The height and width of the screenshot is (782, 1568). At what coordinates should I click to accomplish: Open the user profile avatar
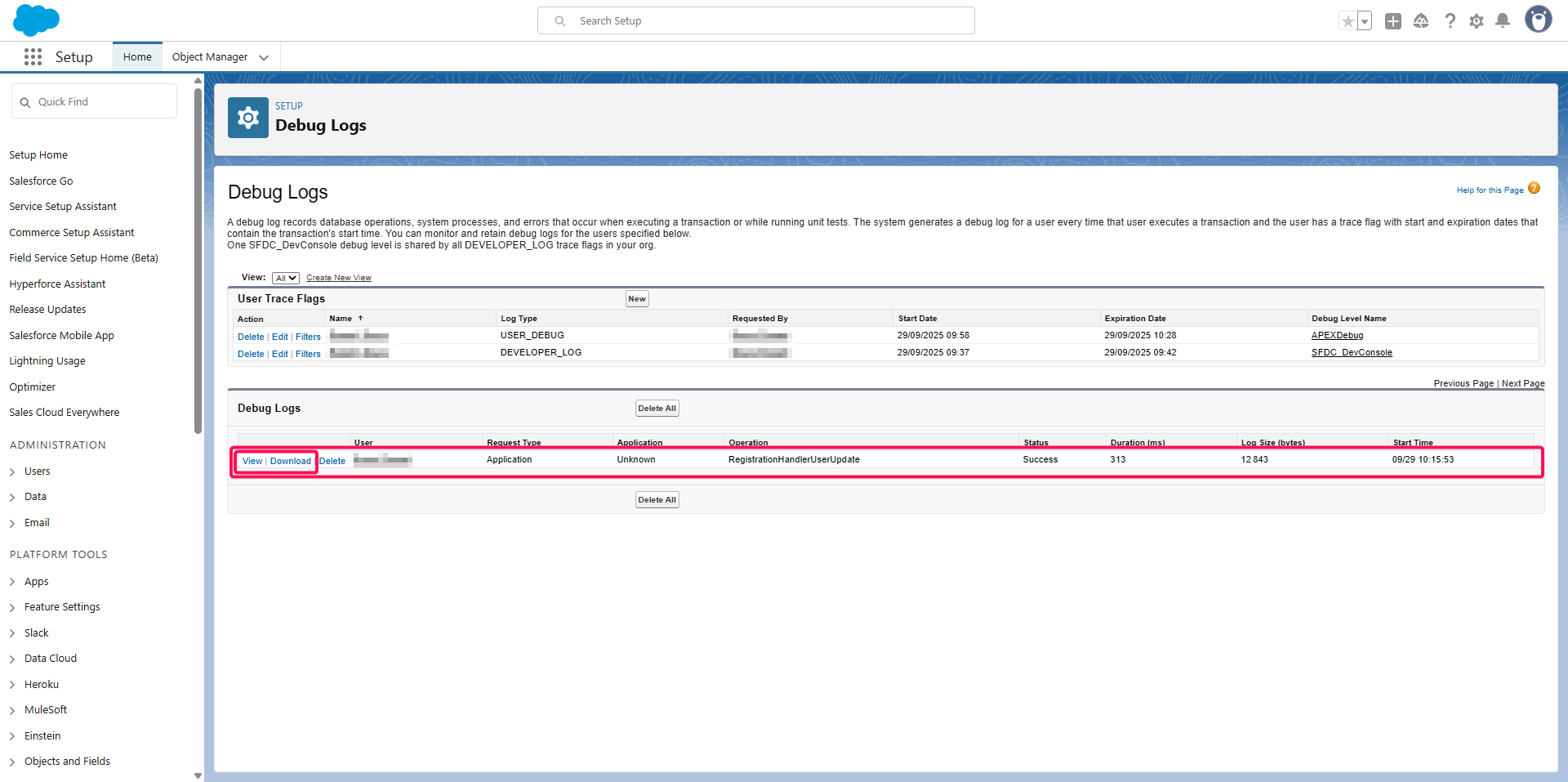coord(1538,20)
